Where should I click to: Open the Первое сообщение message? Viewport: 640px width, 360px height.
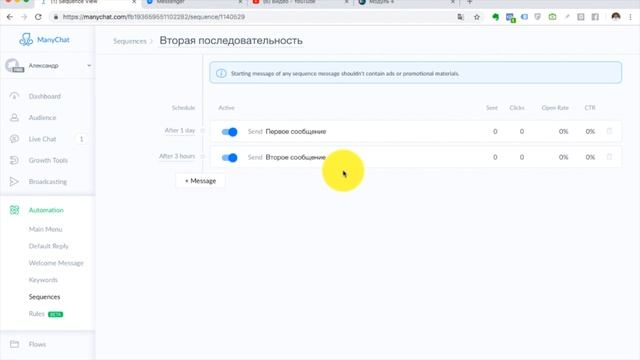296,131
